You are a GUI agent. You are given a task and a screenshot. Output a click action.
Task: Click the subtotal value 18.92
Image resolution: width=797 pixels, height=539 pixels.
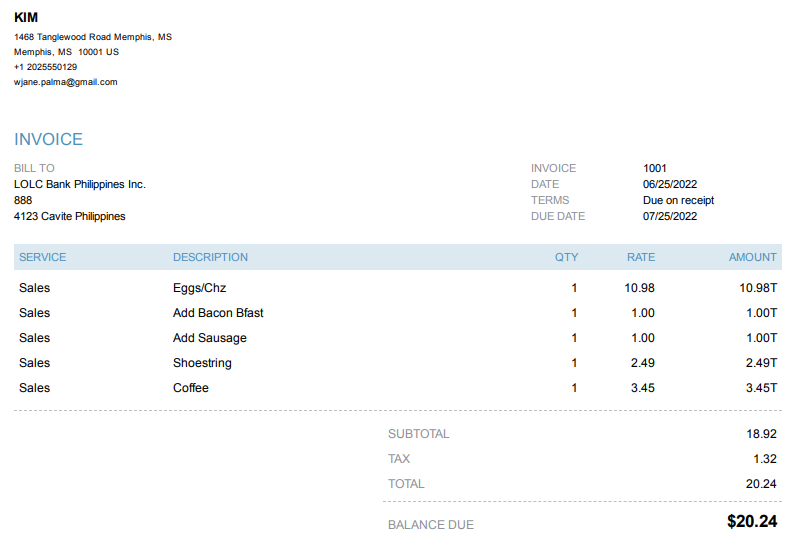click(761, 434)
